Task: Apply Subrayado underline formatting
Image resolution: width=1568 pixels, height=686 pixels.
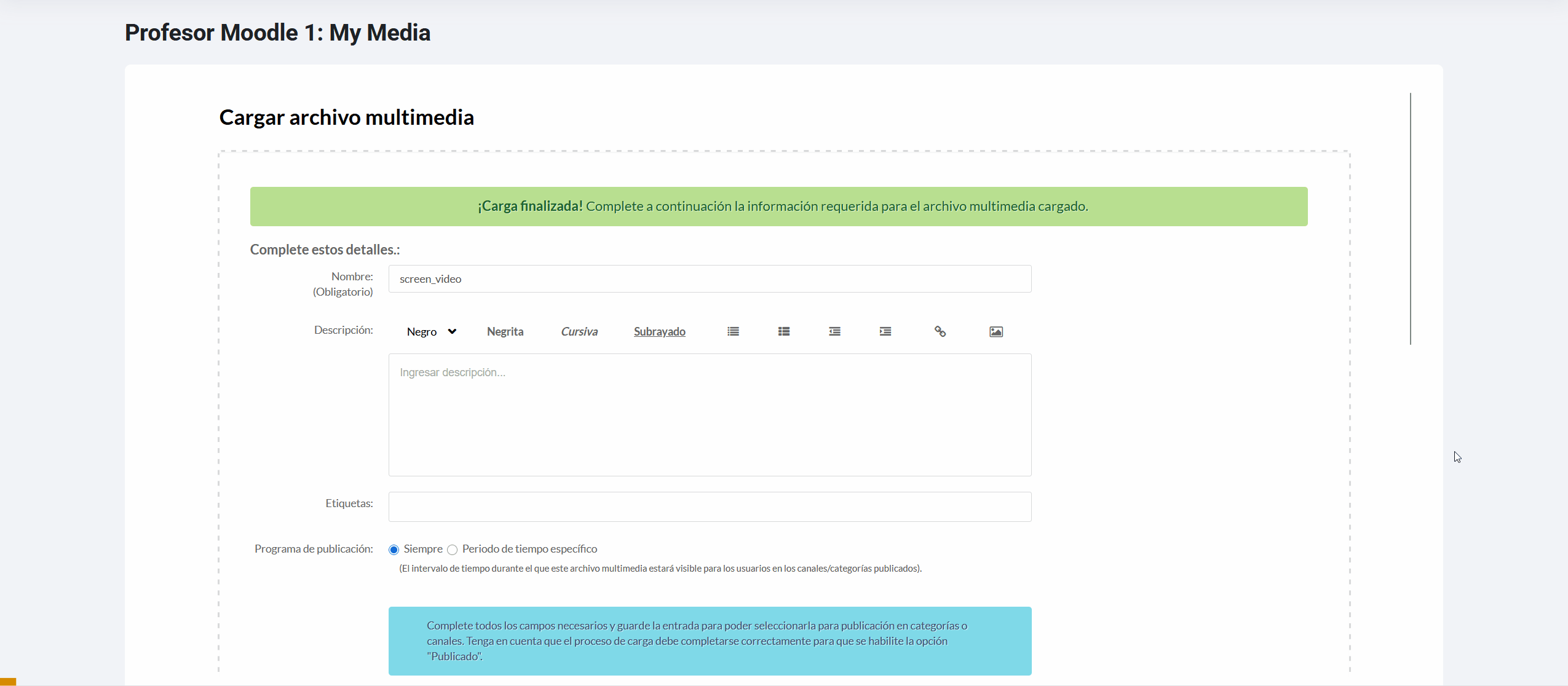Action: pos(659,332)
